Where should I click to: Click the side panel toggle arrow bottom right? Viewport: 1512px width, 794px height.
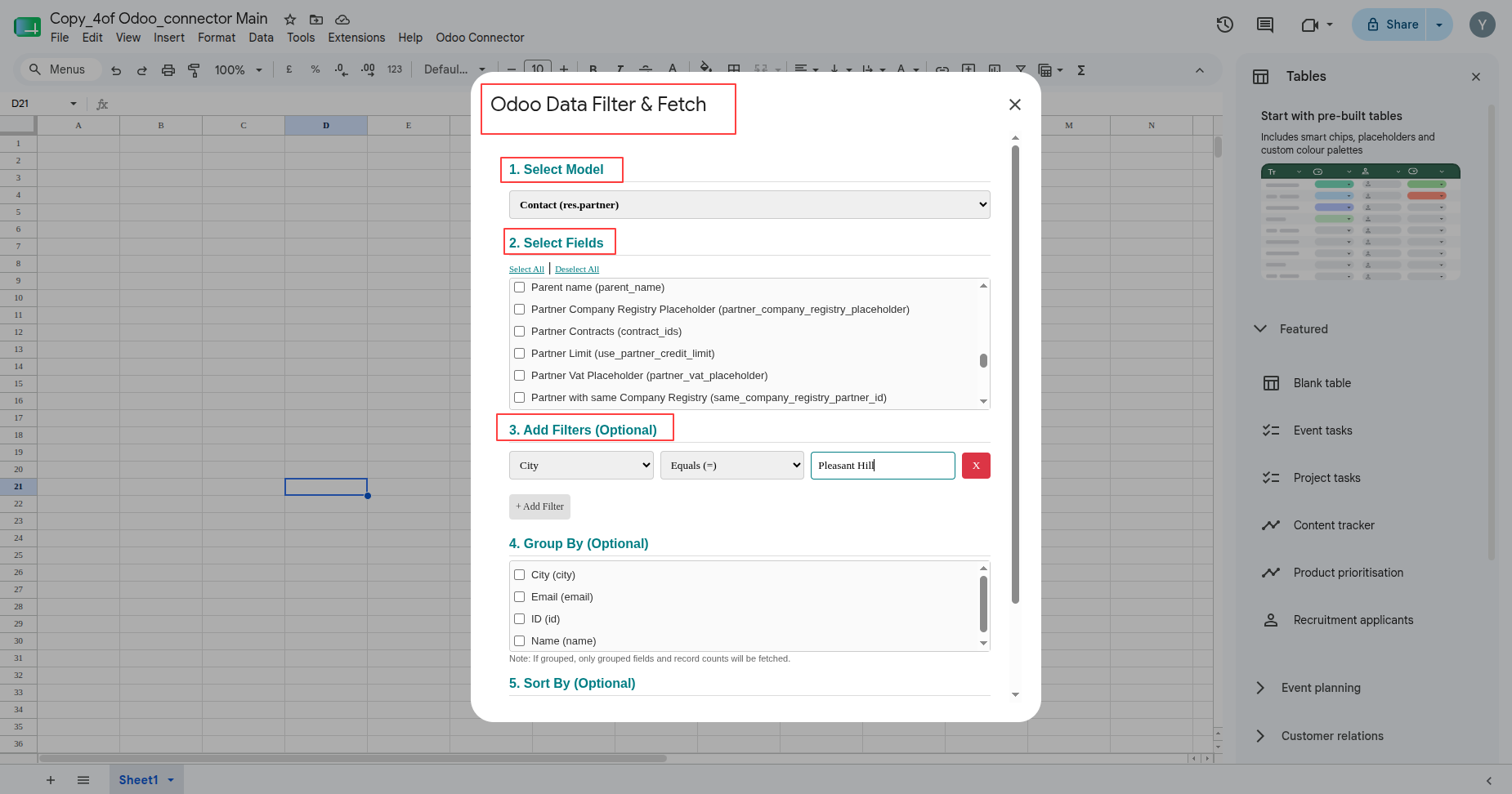1489,781
